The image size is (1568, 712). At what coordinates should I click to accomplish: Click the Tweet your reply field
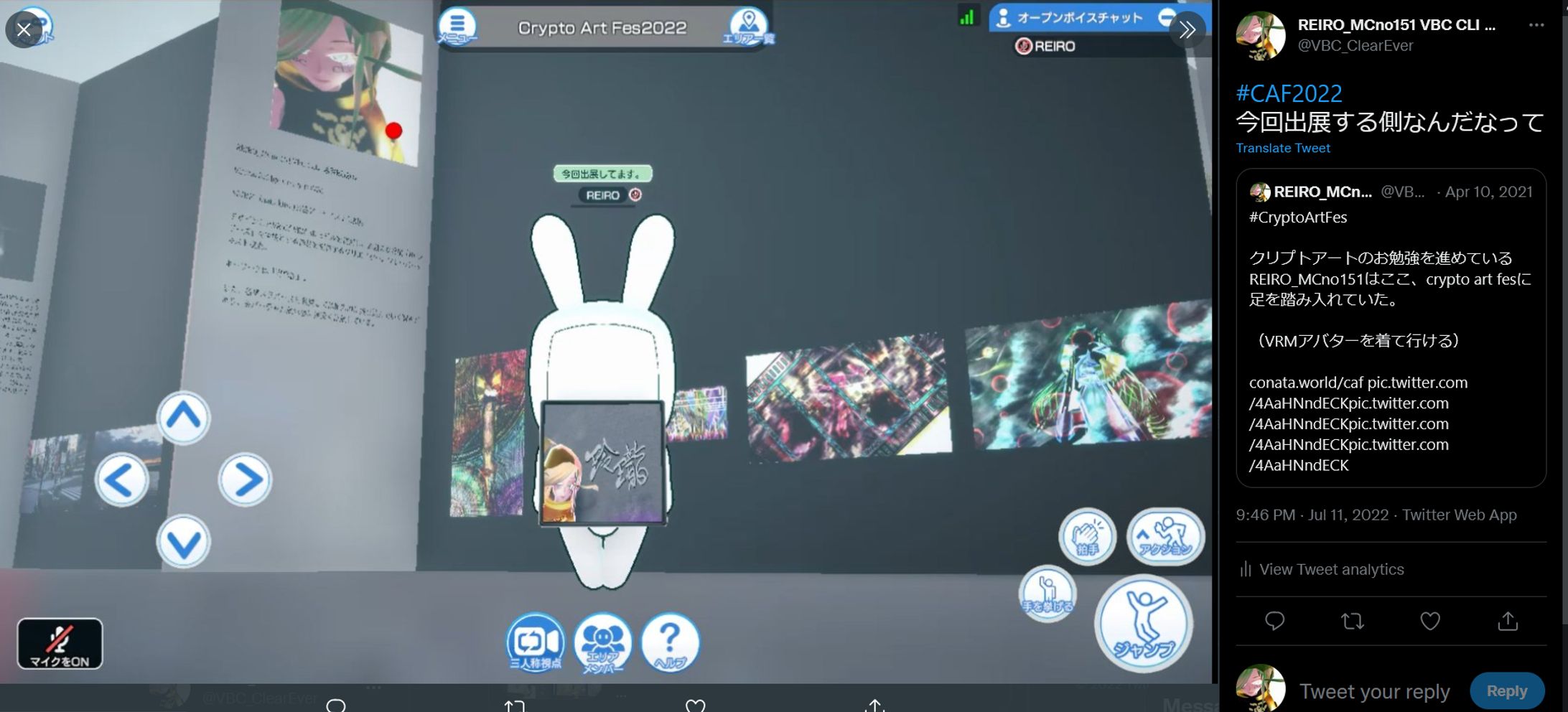coord(1374,691)
